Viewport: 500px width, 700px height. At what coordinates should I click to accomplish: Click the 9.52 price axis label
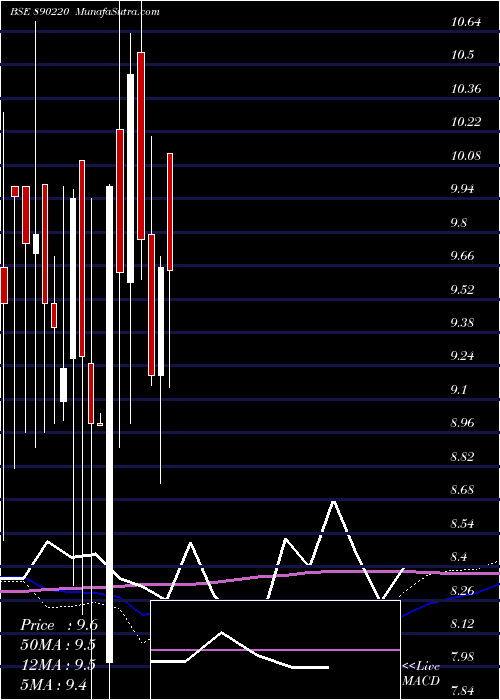(x=462, y=289)
